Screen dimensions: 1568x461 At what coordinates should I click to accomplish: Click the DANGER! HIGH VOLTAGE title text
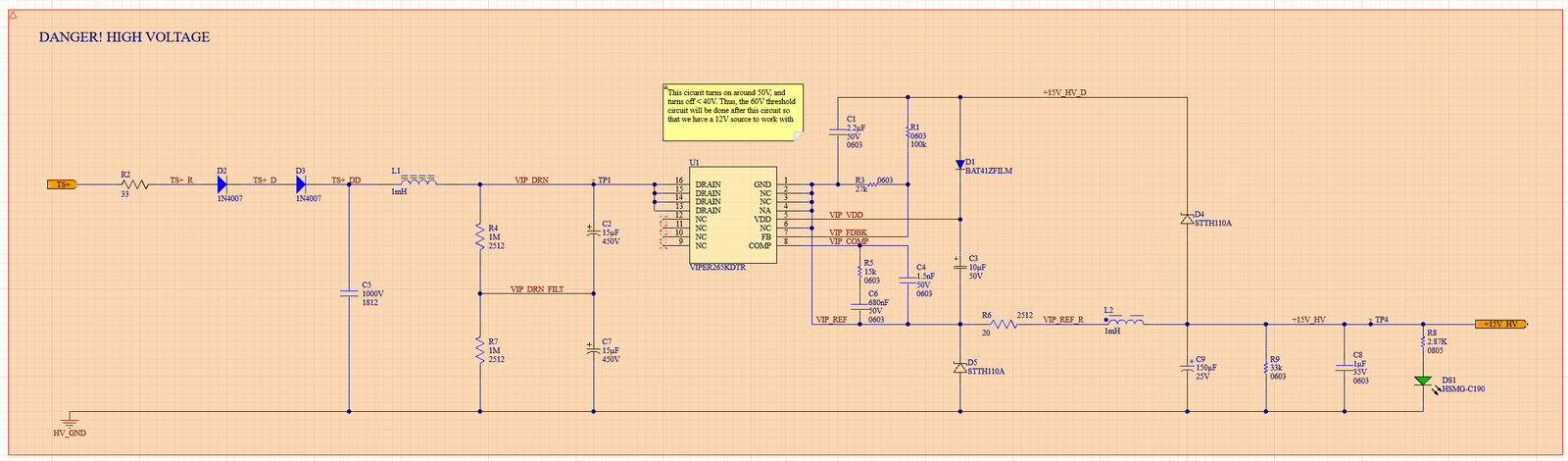124,37
